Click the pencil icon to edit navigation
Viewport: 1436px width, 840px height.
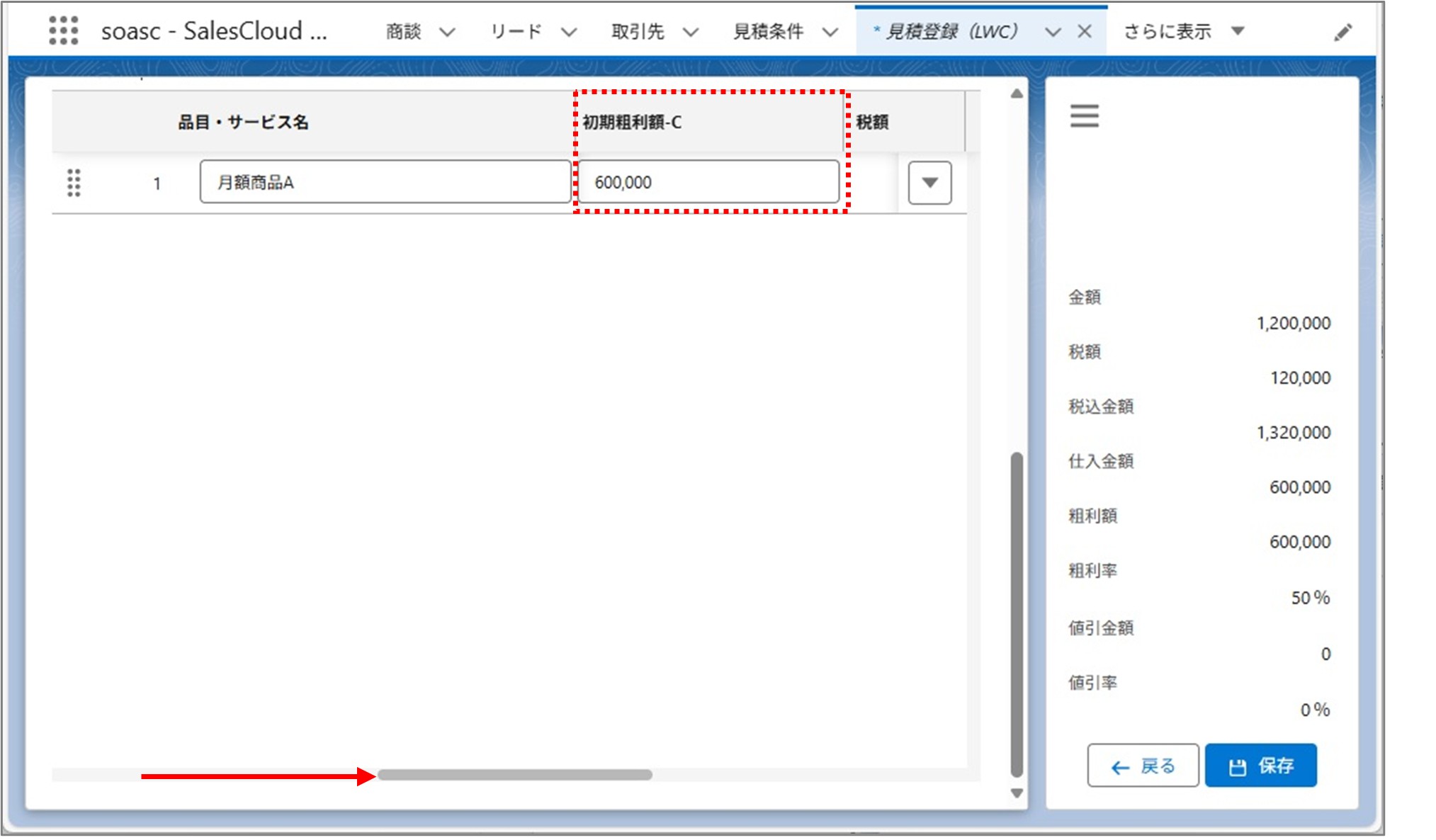[1344, 30]
